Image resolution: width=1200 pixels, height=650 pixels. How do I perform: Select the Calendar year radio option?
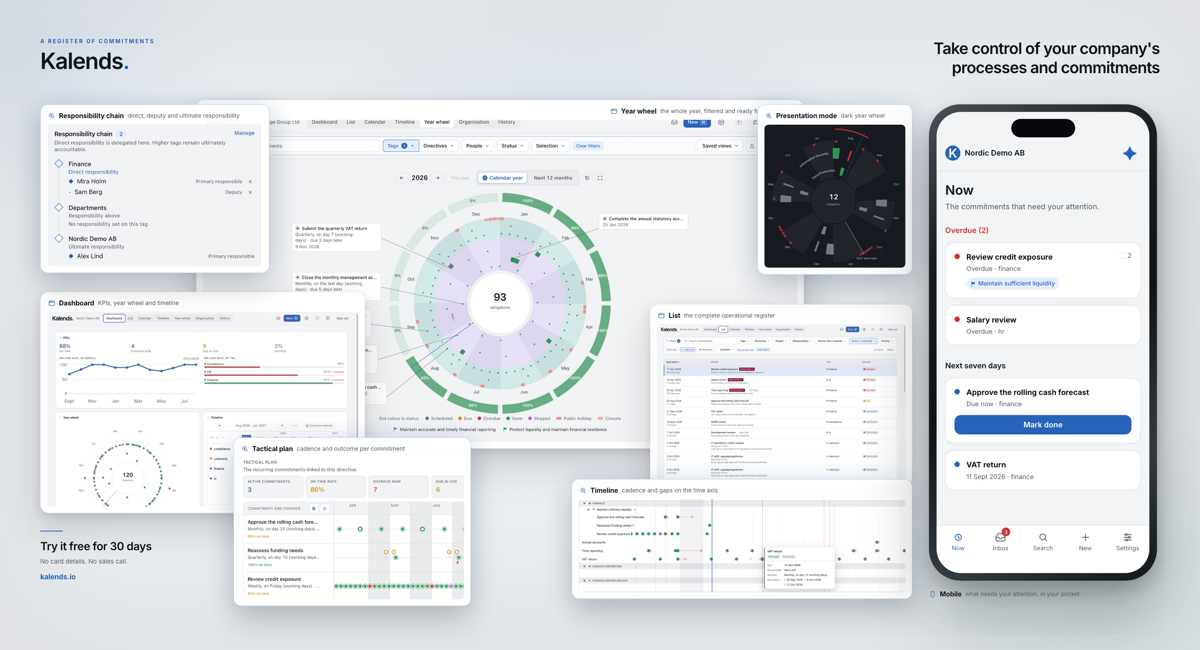[503, 178]
